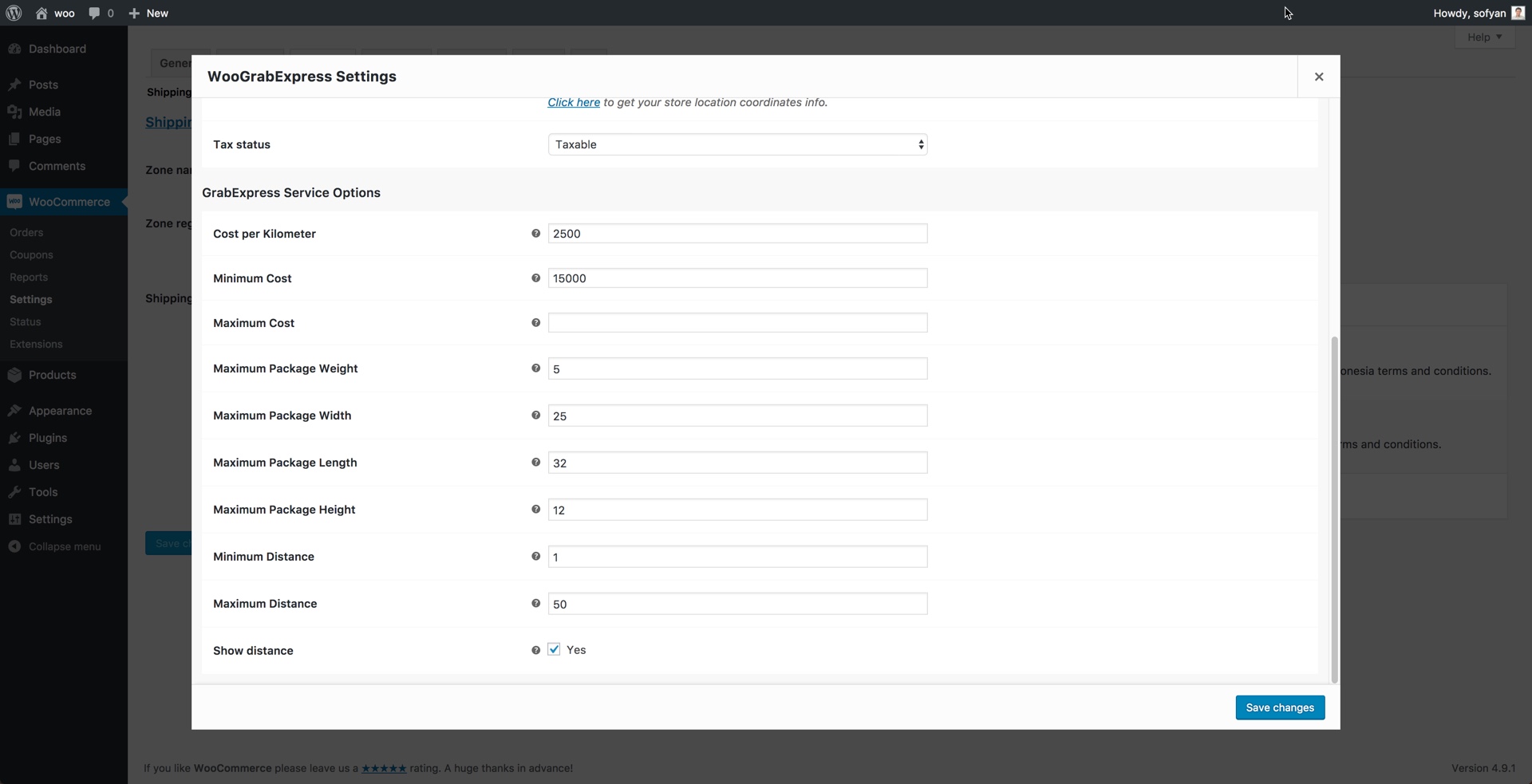Click the help icon beside Cost per Kilometer

(536, 234)
